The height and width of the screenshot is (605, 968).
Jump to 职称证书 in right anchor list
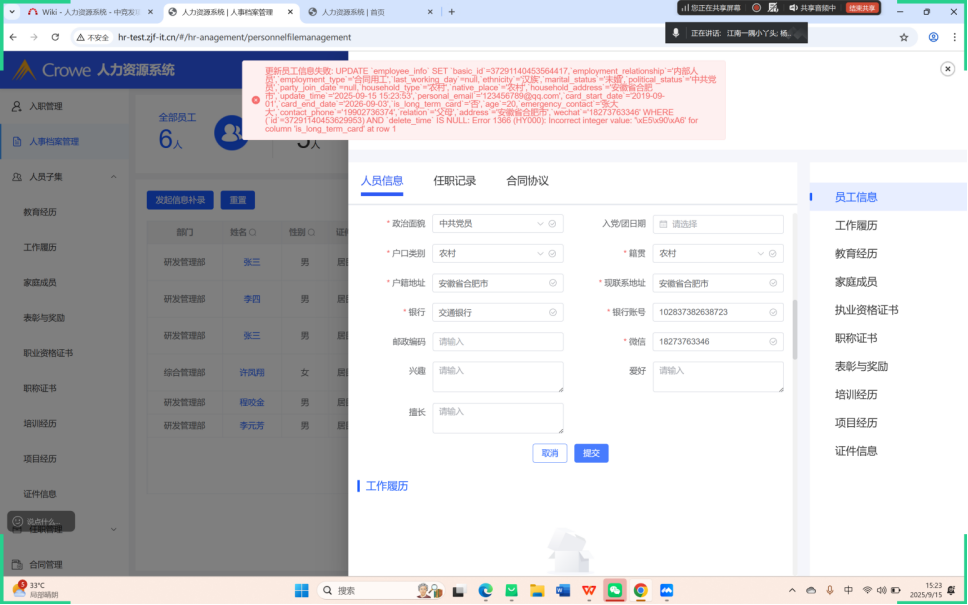click(x=856, y=338)
